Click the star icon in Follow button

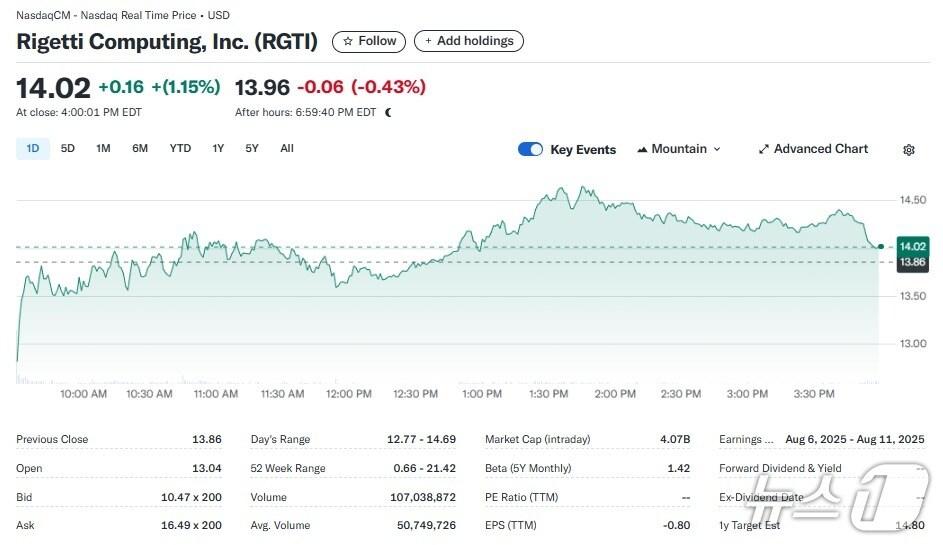coord(348,41)
